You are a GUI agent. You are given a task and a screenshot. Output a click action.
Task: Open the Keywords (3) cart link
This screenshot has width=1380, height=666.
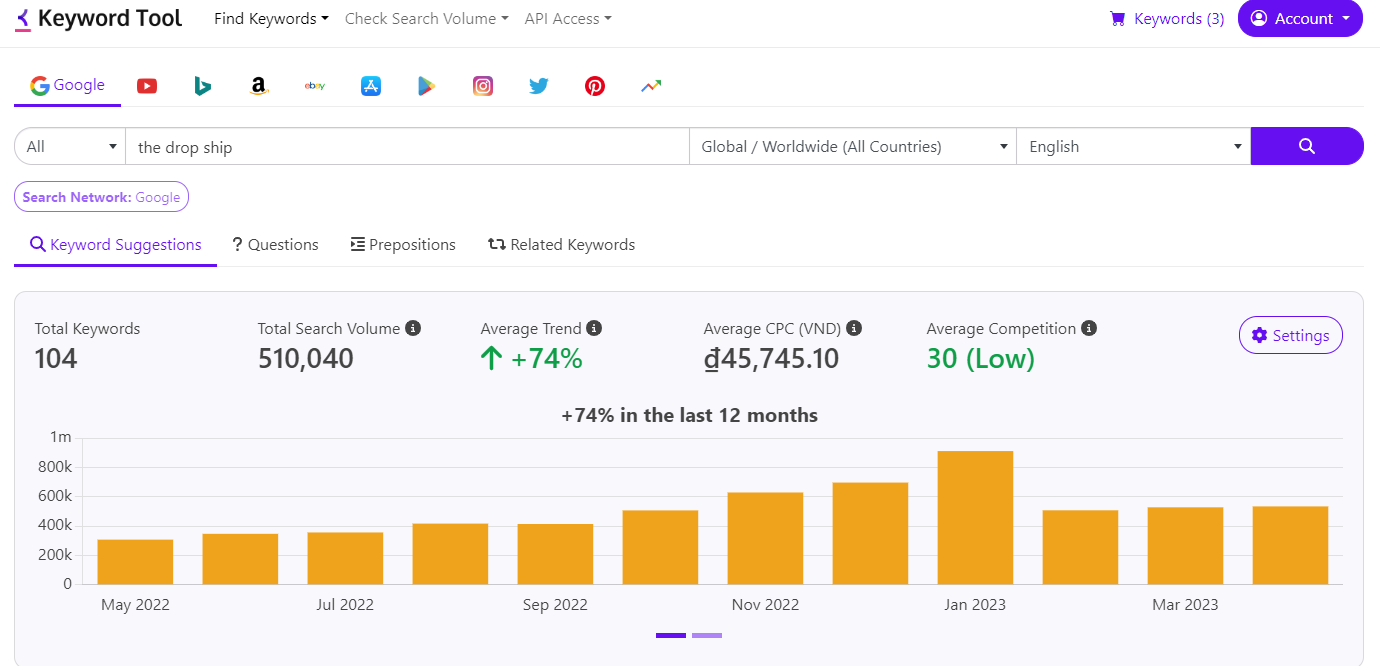(1167, 19)
